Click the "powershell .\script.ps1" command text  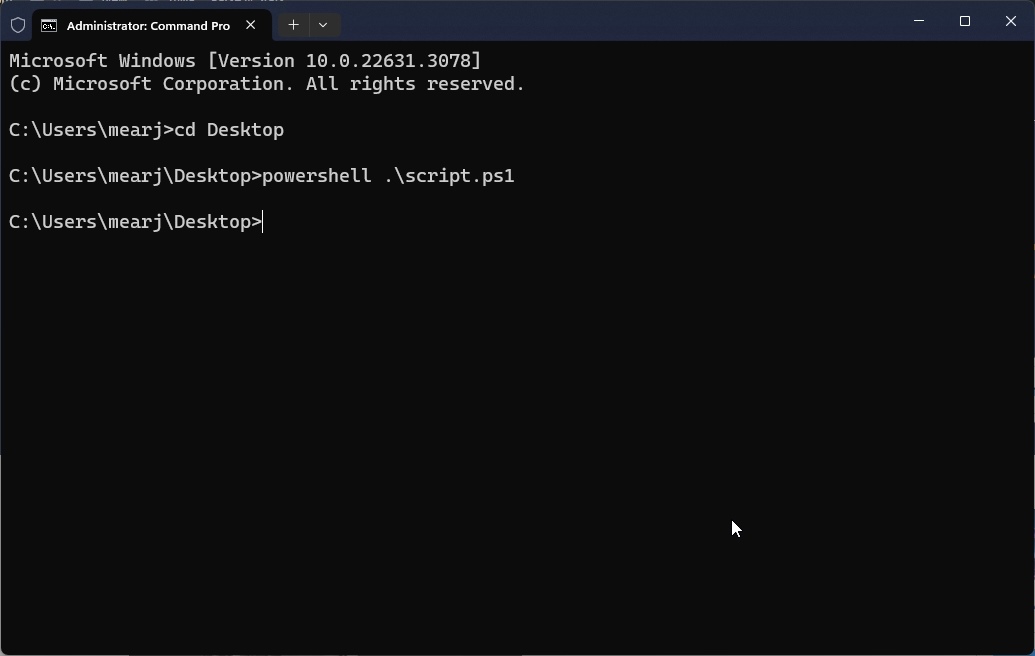click(388, 176)
